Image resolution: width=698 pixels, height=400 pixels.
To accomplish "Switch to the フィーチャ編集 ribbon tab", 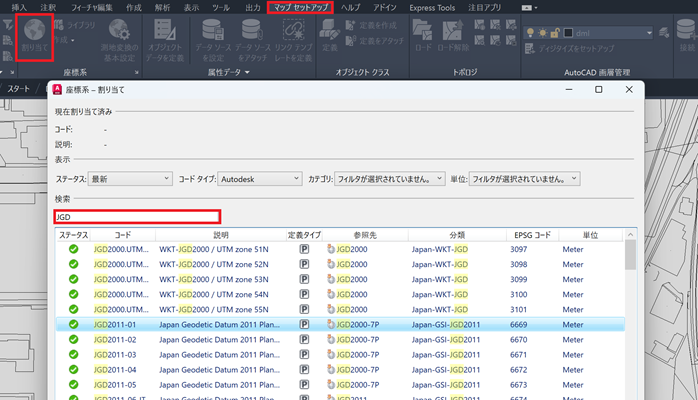I will [92, 8].
